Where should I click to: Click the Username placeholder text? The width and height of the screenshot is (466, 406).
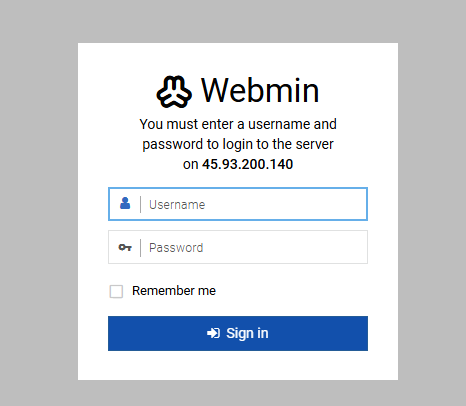coord(177,205)
